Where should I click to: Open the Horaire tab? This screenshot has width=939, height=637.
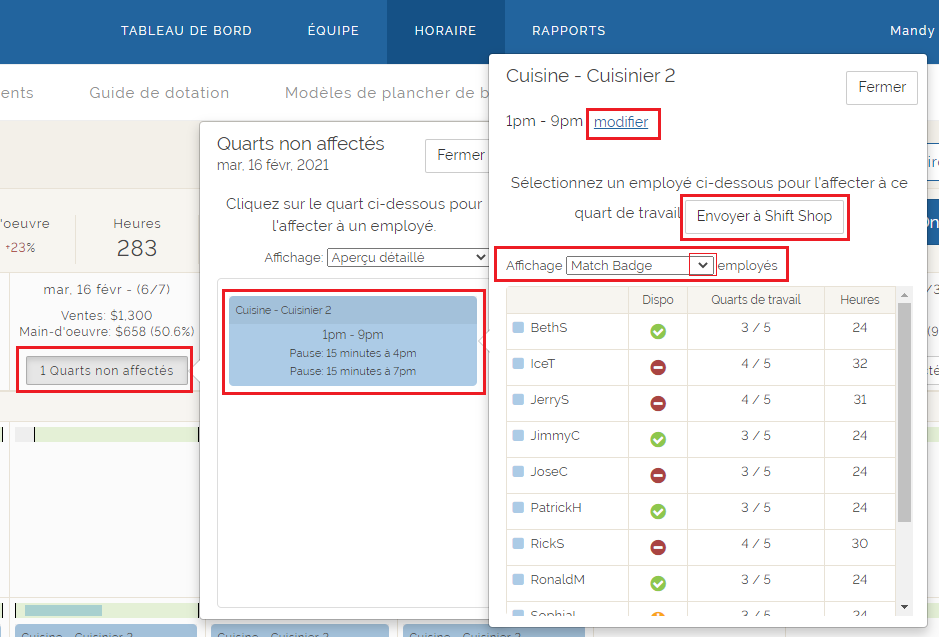pos(445,31)
